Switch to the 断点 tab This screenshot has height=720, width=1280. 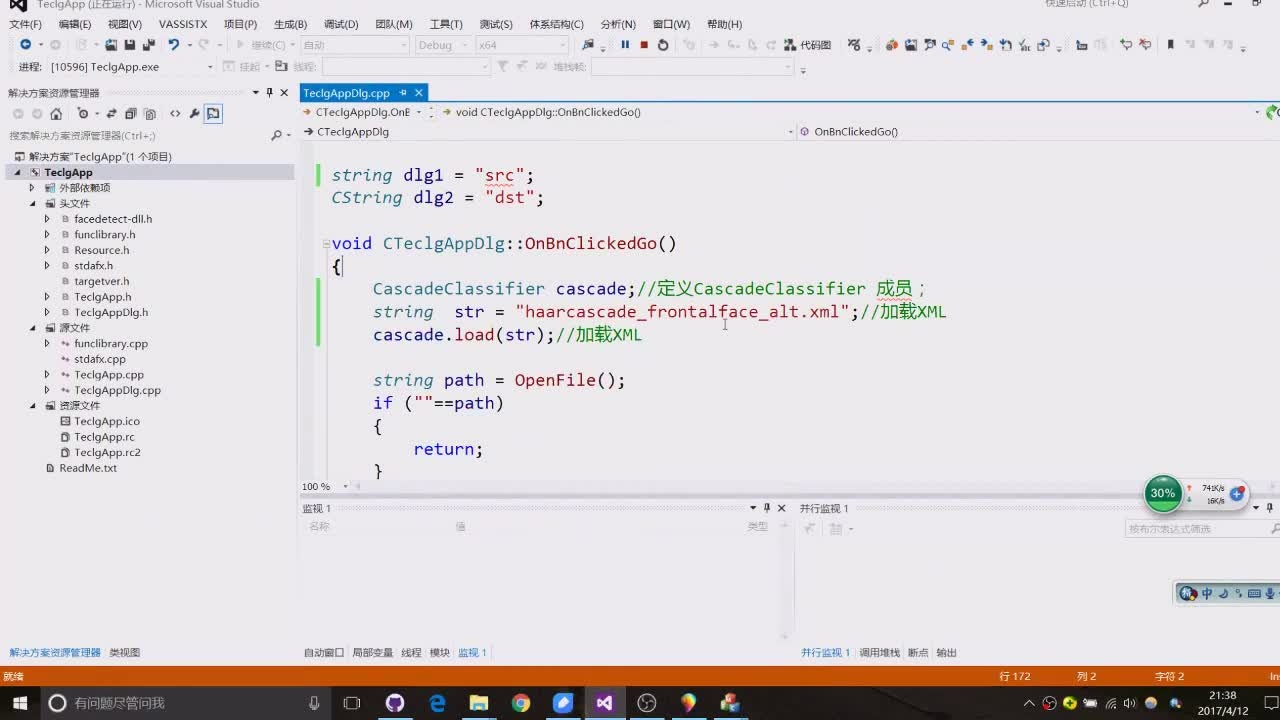pyautogui.click(x=918, y=652)
